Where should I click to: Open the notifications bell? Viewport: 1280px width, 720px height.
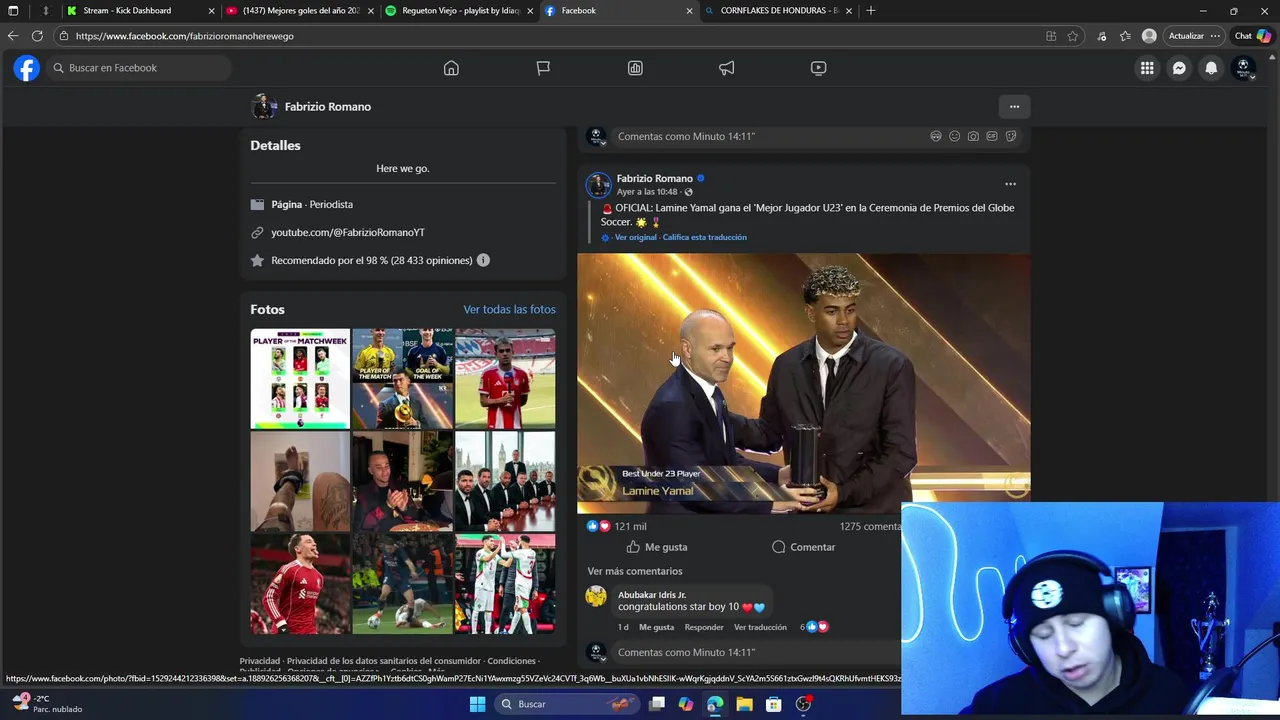[x=1211, y=68]
